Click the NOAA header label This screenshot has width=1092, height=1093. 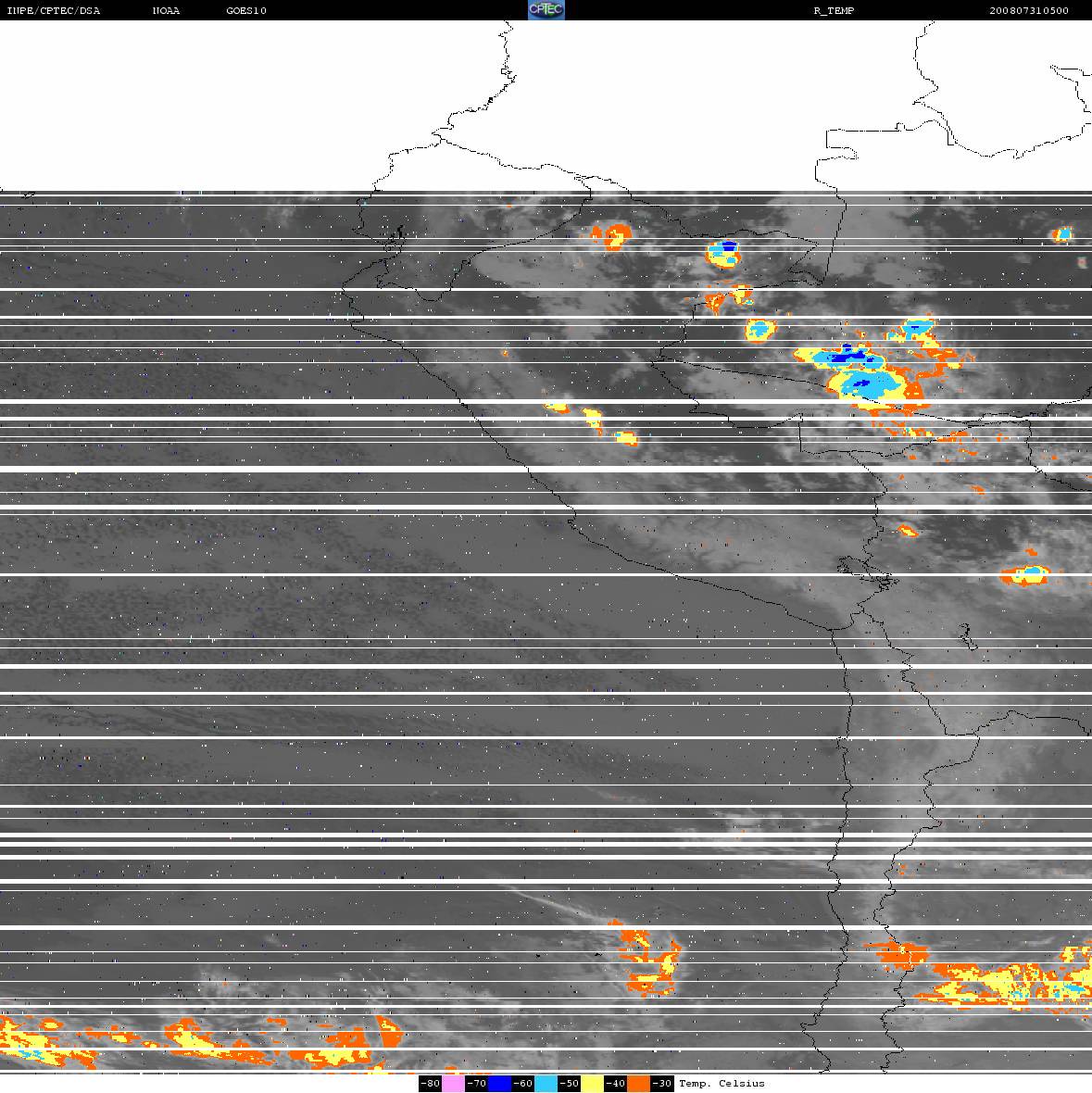(x=166, y=10)
